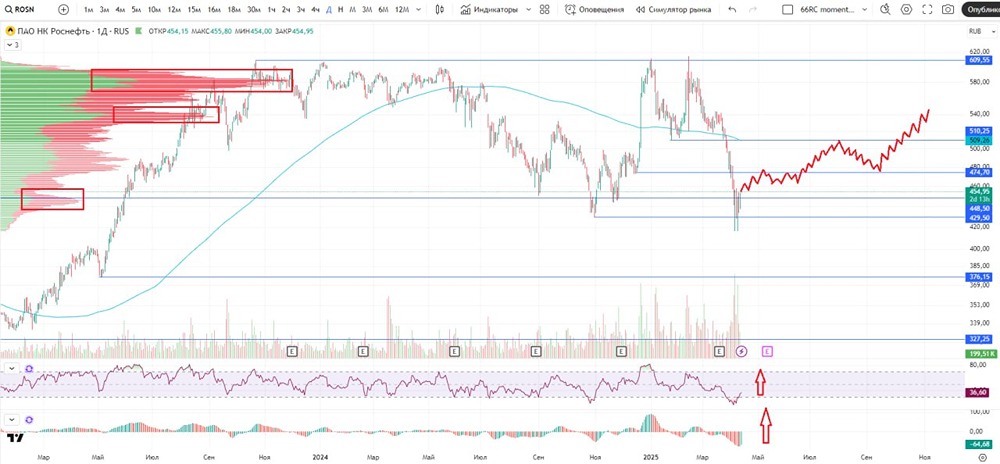Open the 66RC moment... layout name
1000x464 pixels.
(x=825, y=10)
